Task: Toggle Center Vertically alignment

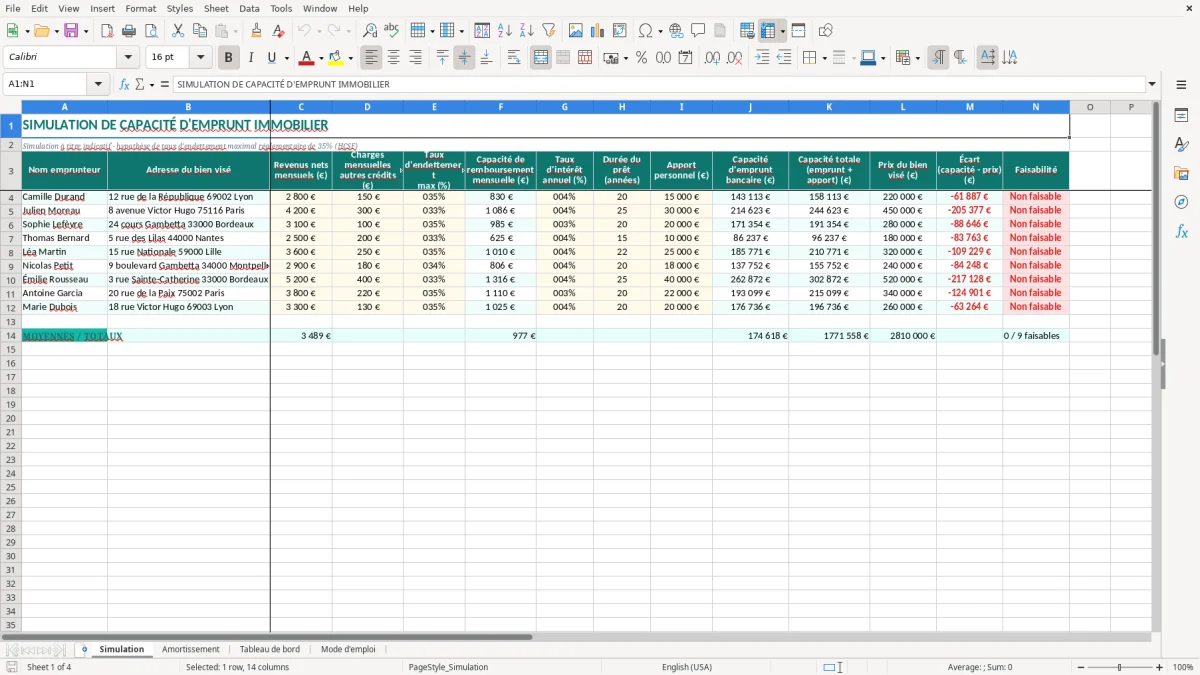Action: [464, 58]
